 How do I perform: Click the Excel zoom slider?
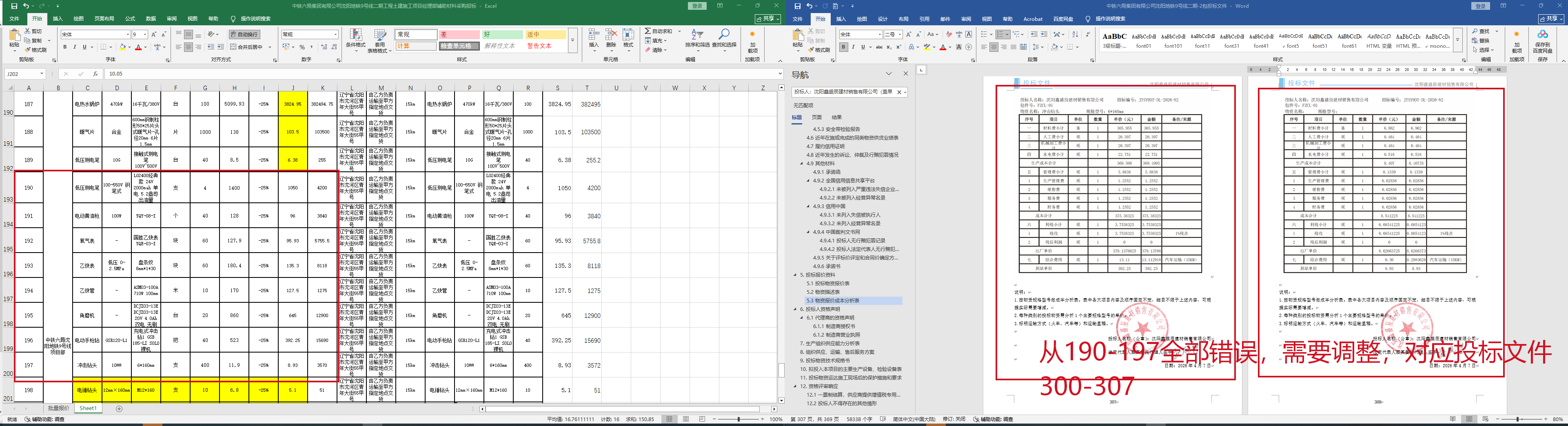[739, 419]
